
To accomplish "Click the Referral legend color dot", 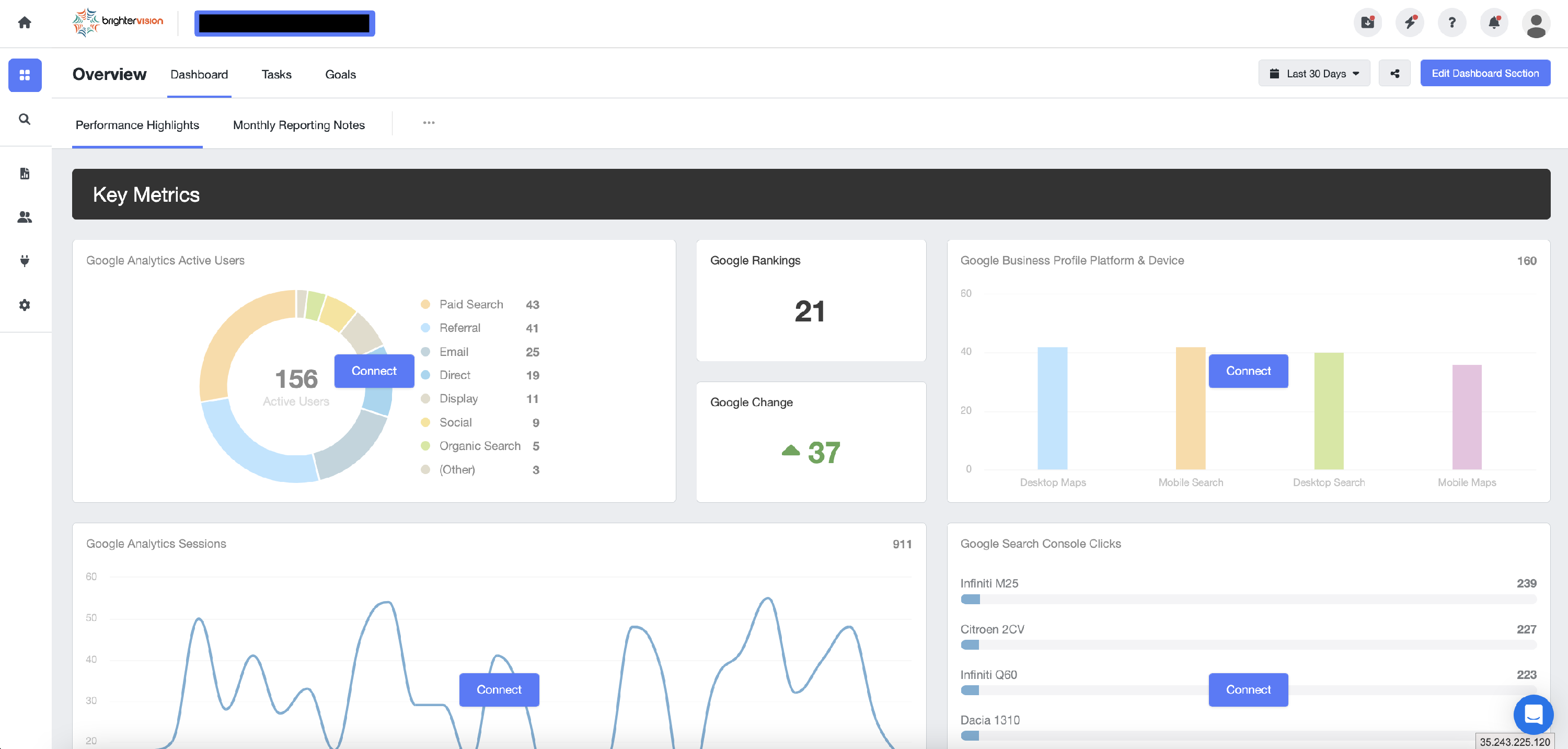I will tap(425, 328).
